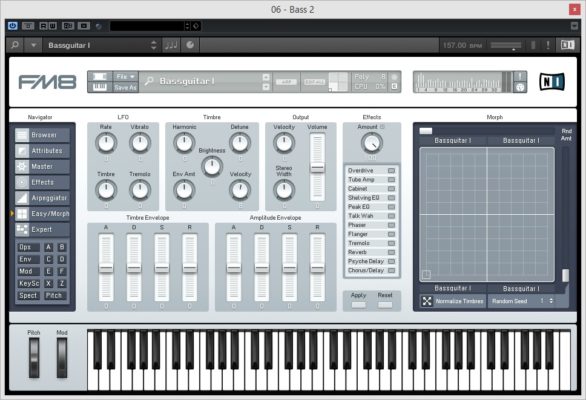
Task: Click the Effects Amount knob
Action: [x=372, y=143]
